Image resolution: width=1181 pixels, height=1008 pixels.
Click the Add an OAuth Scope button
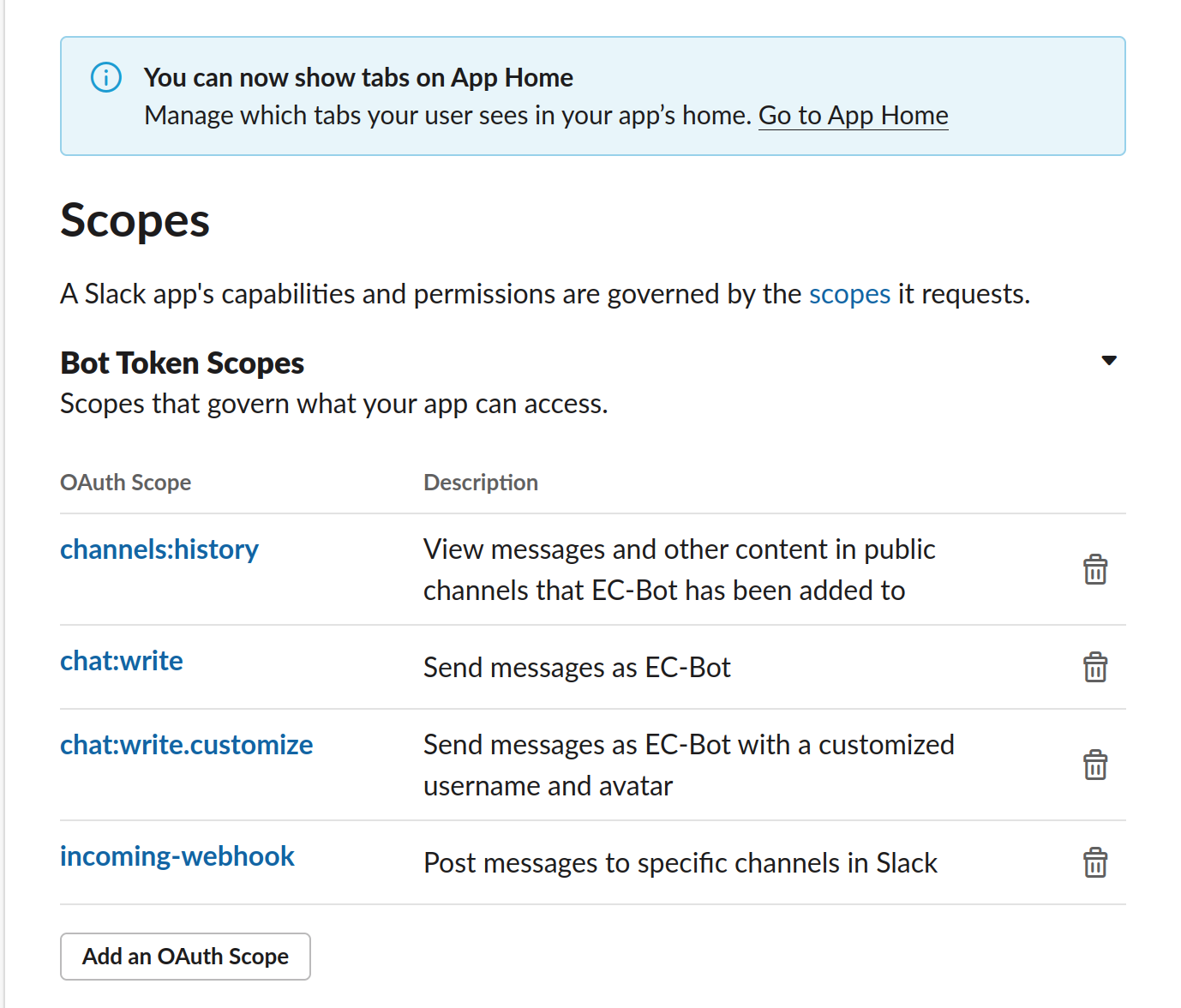click(185, 957)
